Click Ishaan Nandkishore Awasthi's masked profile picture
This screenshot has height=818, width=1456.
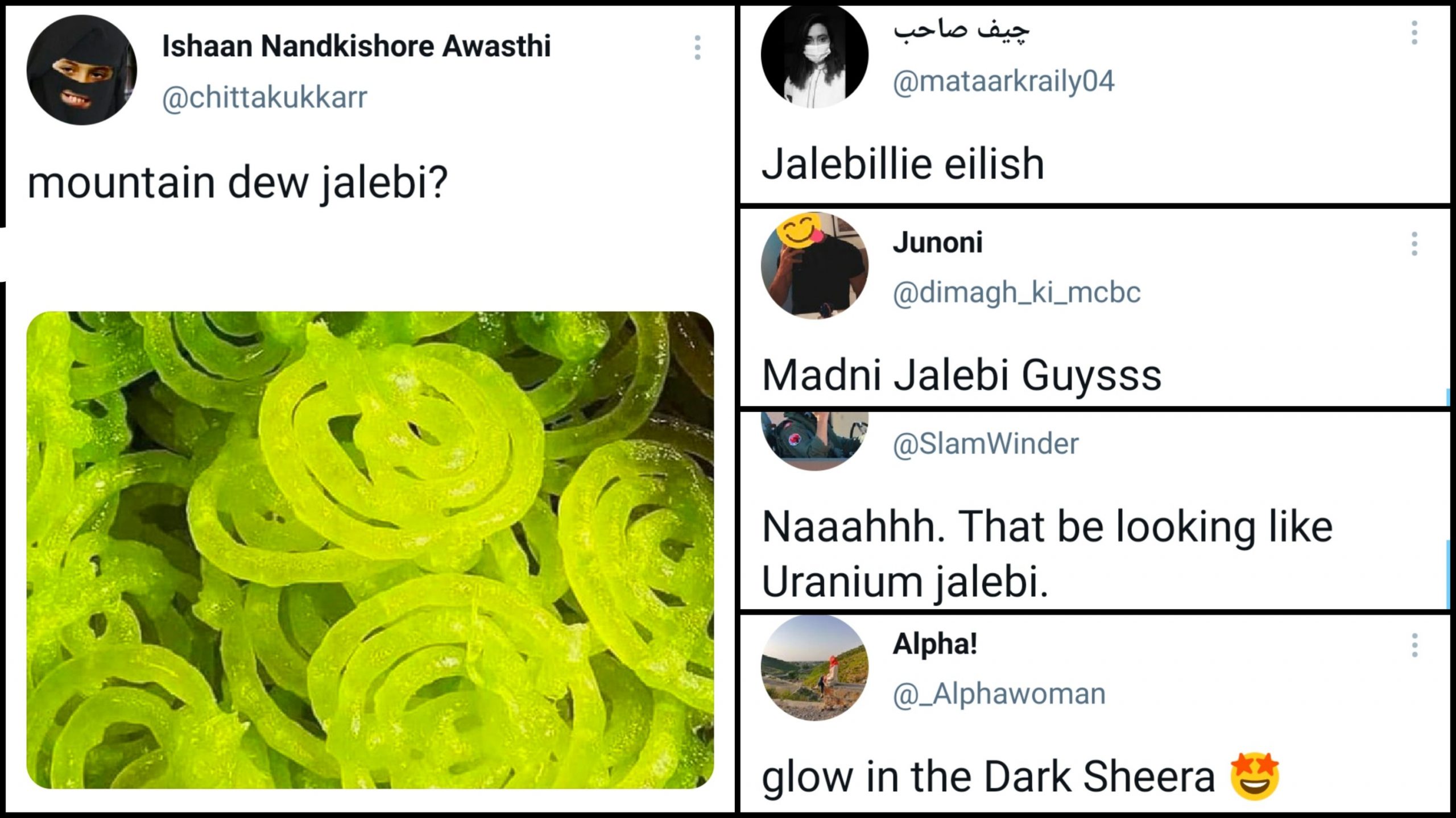pos(82,70)
